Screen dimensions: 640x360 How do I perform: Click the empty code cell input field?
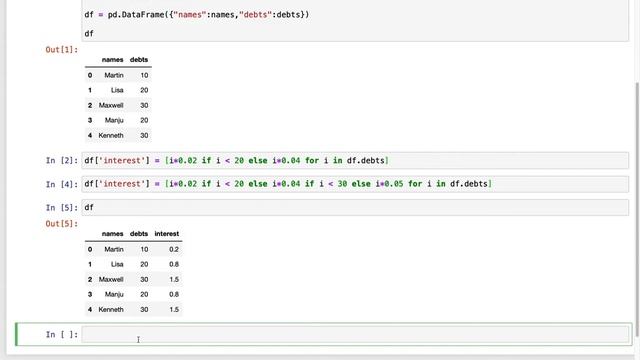pyautogui.click(x=355, y=334)
